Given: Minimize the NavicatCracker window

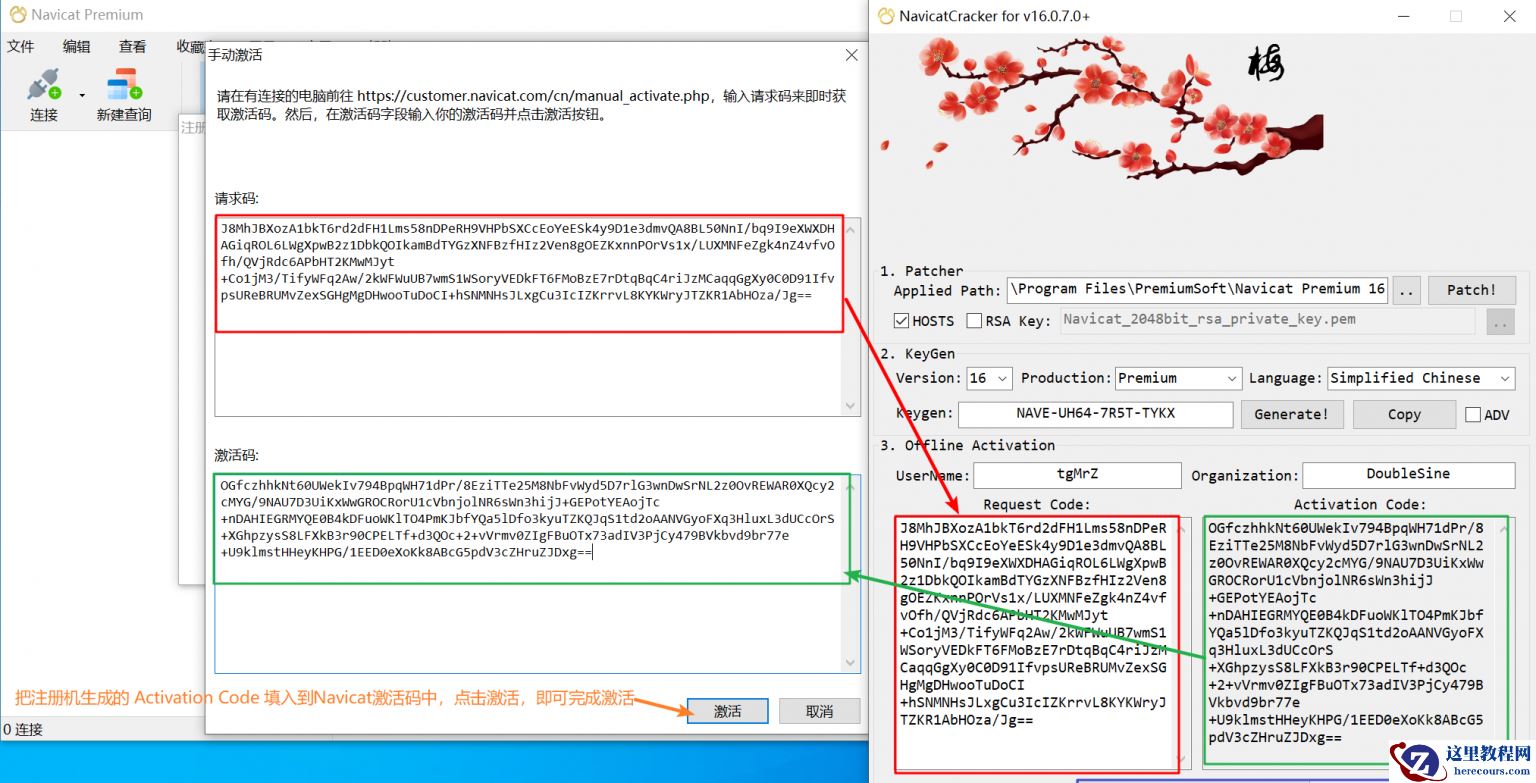Looking at the screenshot, I should pos(1402,16).
